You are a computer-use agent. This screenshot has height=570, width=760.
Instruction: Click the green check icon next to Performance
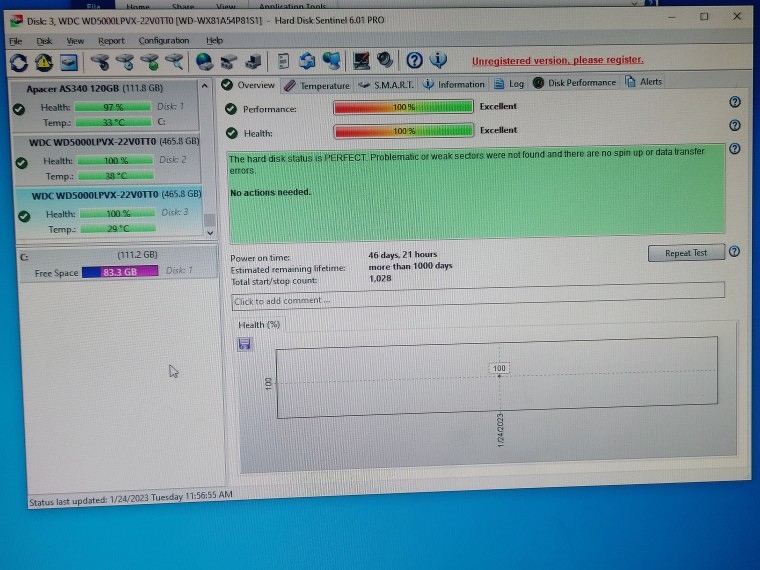click(x=231, y=109)
